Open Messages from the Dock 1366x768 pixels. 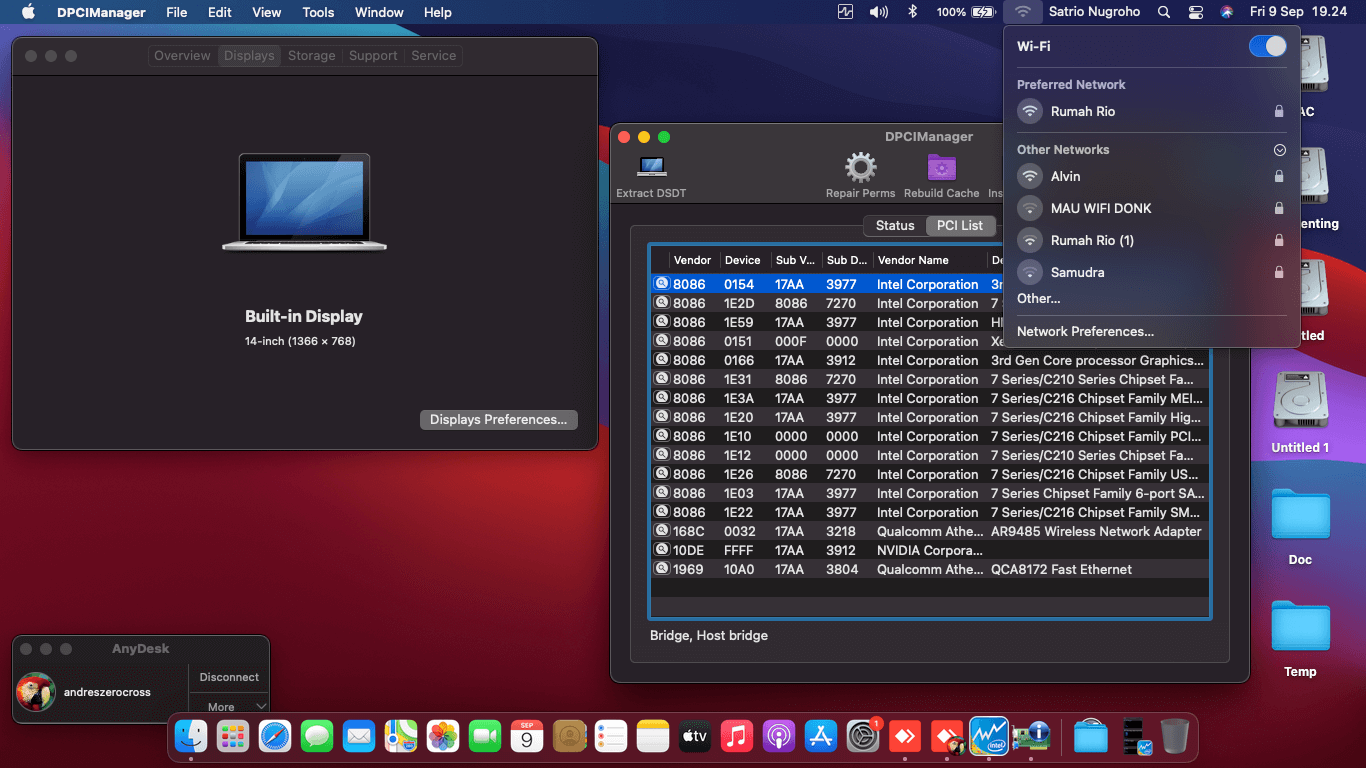pyautogui.click(x=317, y=737)
